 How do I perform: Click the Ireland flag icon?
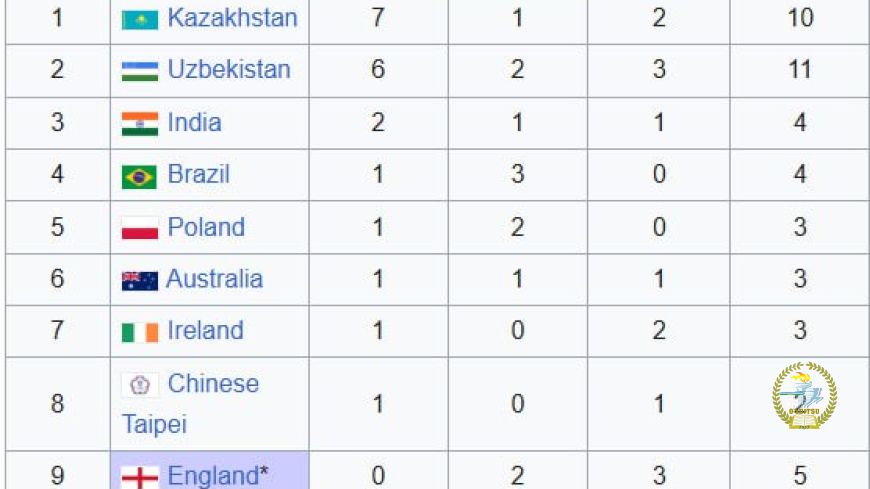140,332
